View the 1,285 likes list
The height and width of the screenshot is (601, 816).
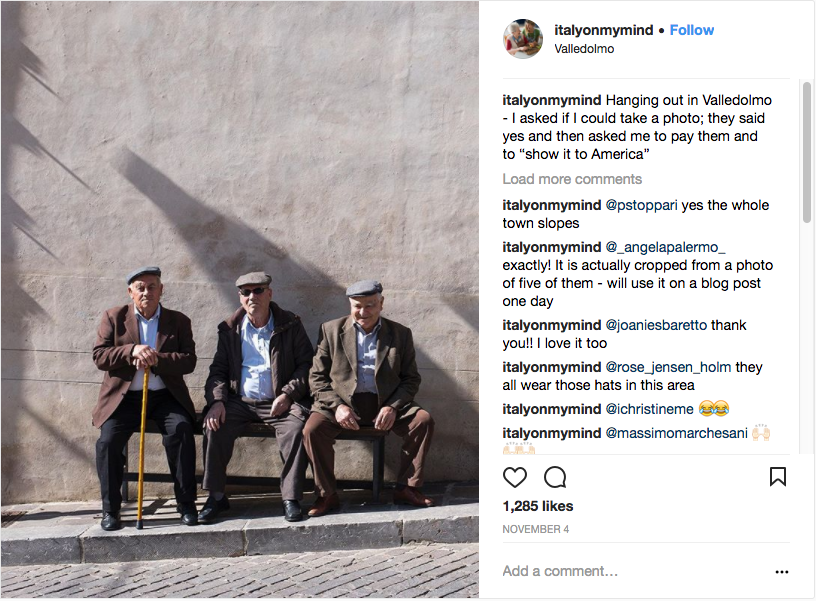[538, 506]
